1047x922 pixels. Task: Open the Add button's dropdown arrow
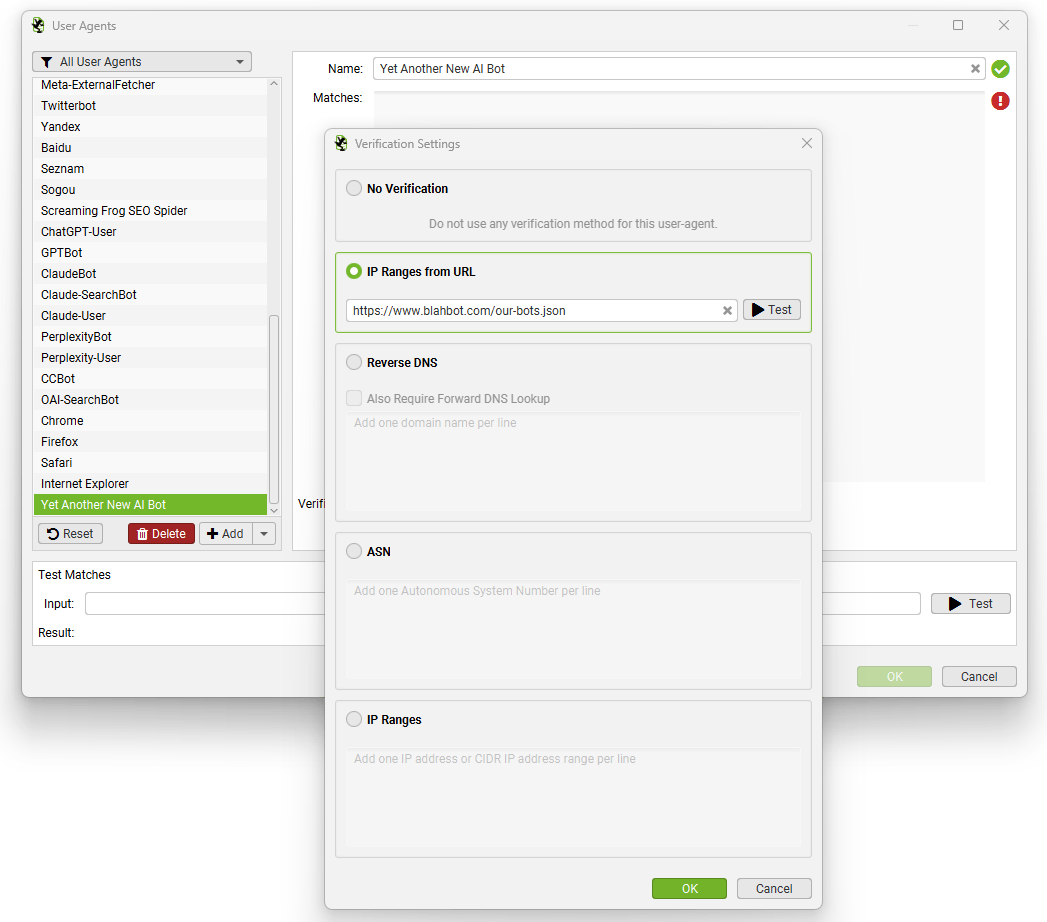[x=263, y=533]
